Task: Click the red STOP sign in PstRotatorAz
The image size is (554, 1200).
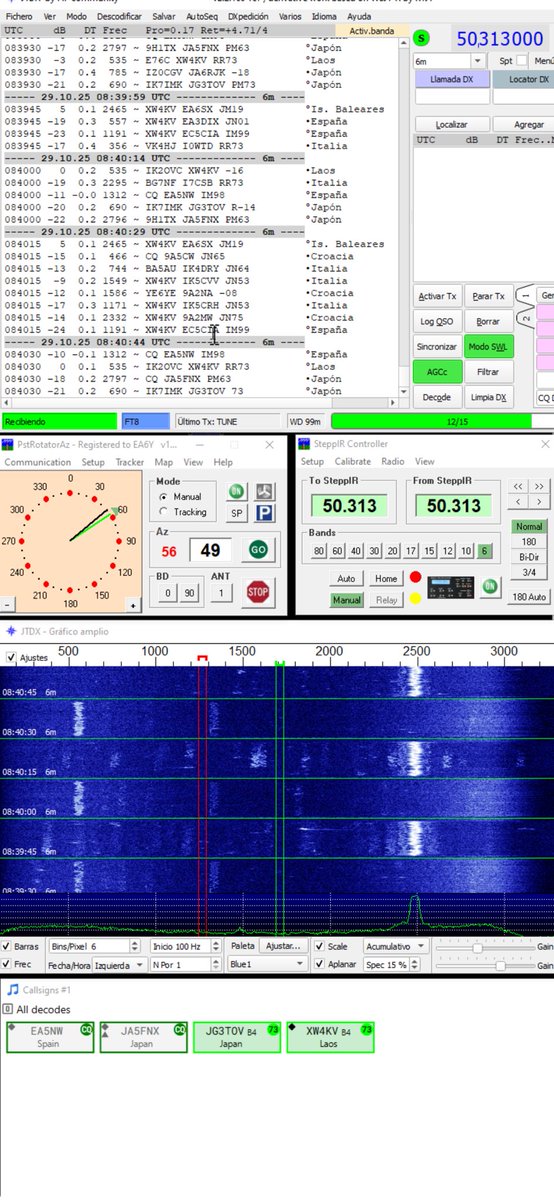Action: (x=258, y=591)
